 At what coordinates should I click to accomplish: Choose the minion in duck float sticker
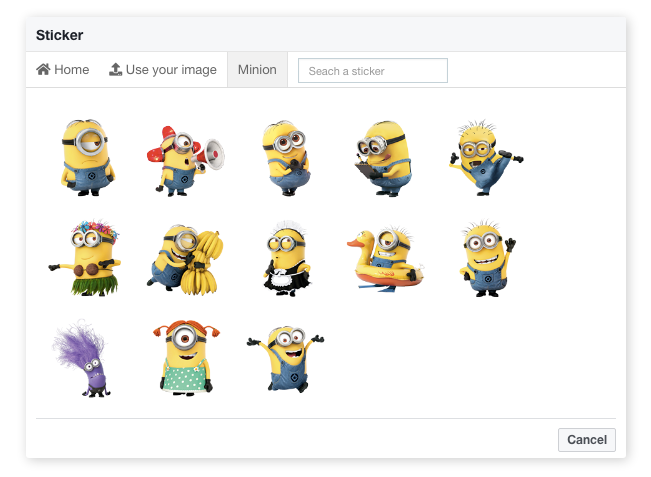385,258
